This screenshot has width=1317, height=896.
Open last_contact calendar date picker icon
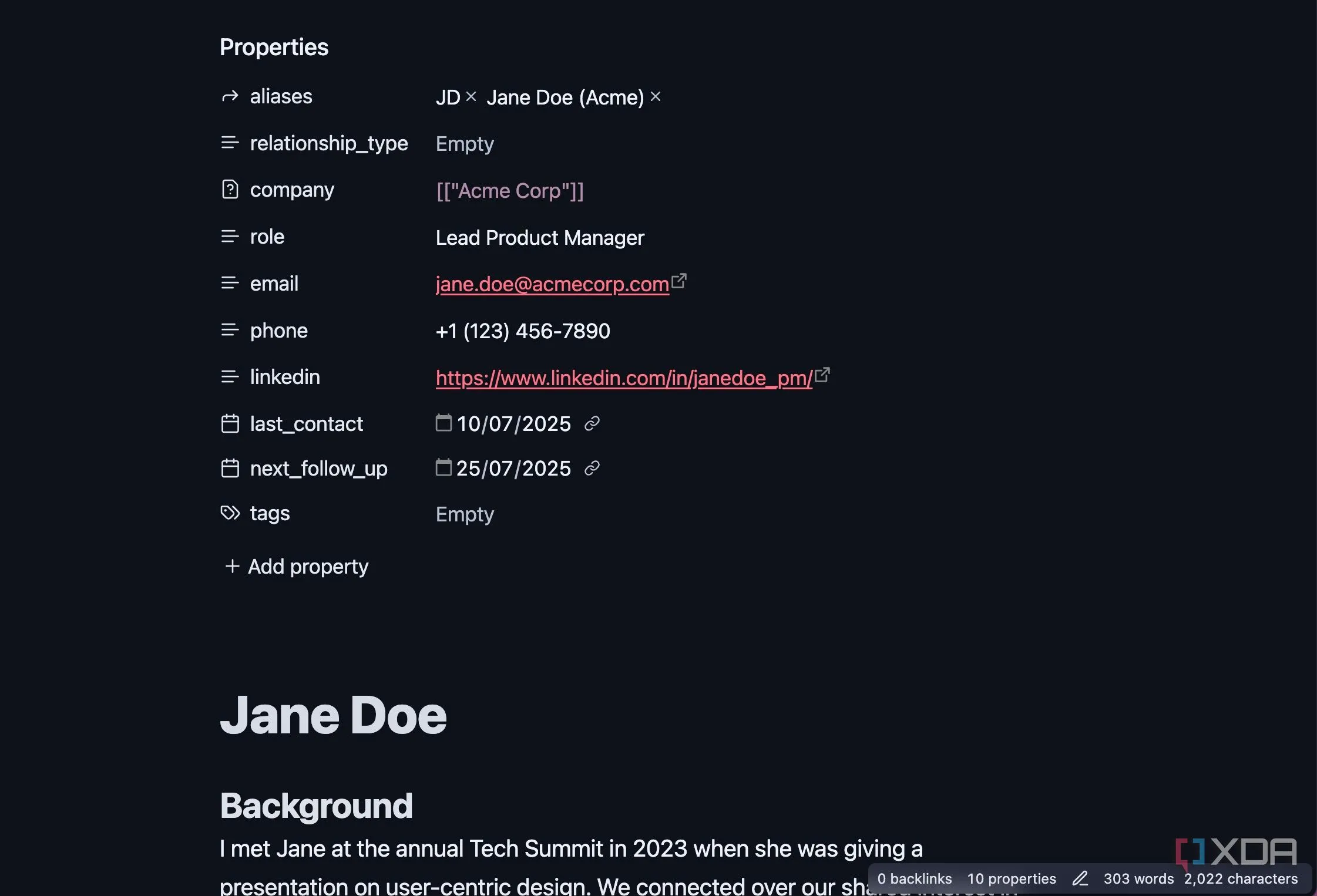444,423
